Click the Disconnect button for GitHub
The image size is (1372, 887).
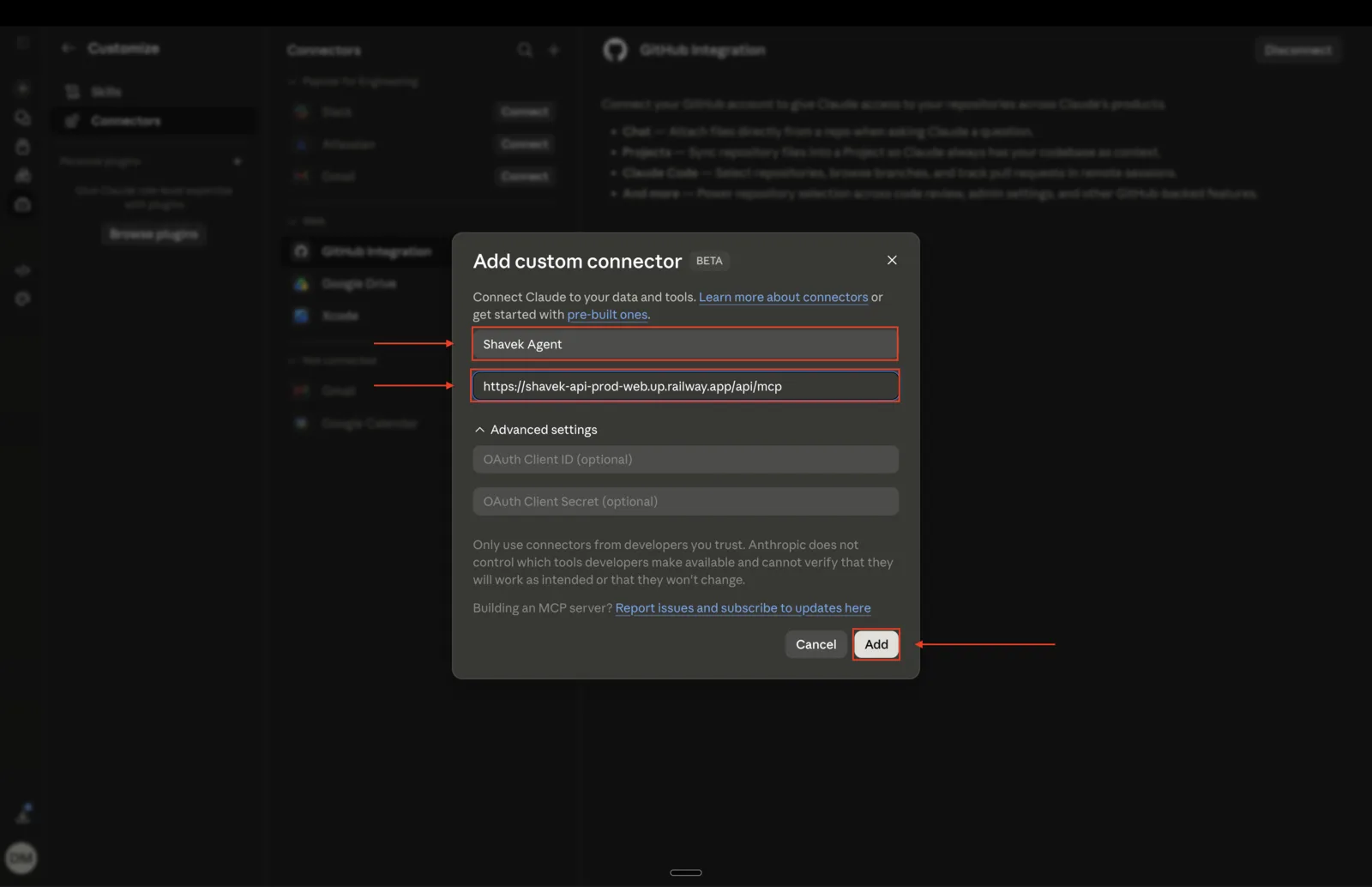[1297, 51]
